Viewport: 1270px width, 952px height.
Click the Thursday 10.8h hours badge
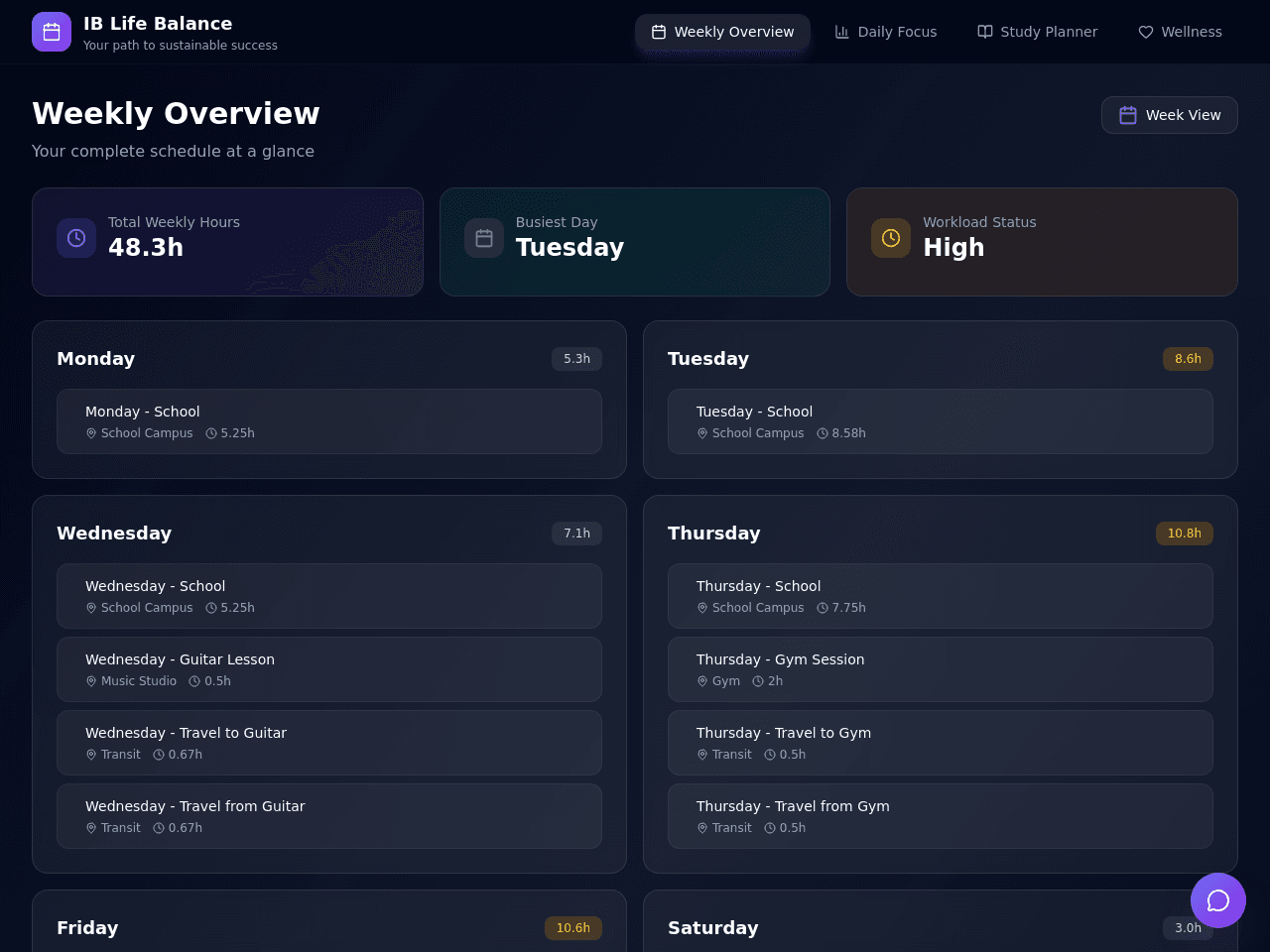click(x=1185, y=534)
